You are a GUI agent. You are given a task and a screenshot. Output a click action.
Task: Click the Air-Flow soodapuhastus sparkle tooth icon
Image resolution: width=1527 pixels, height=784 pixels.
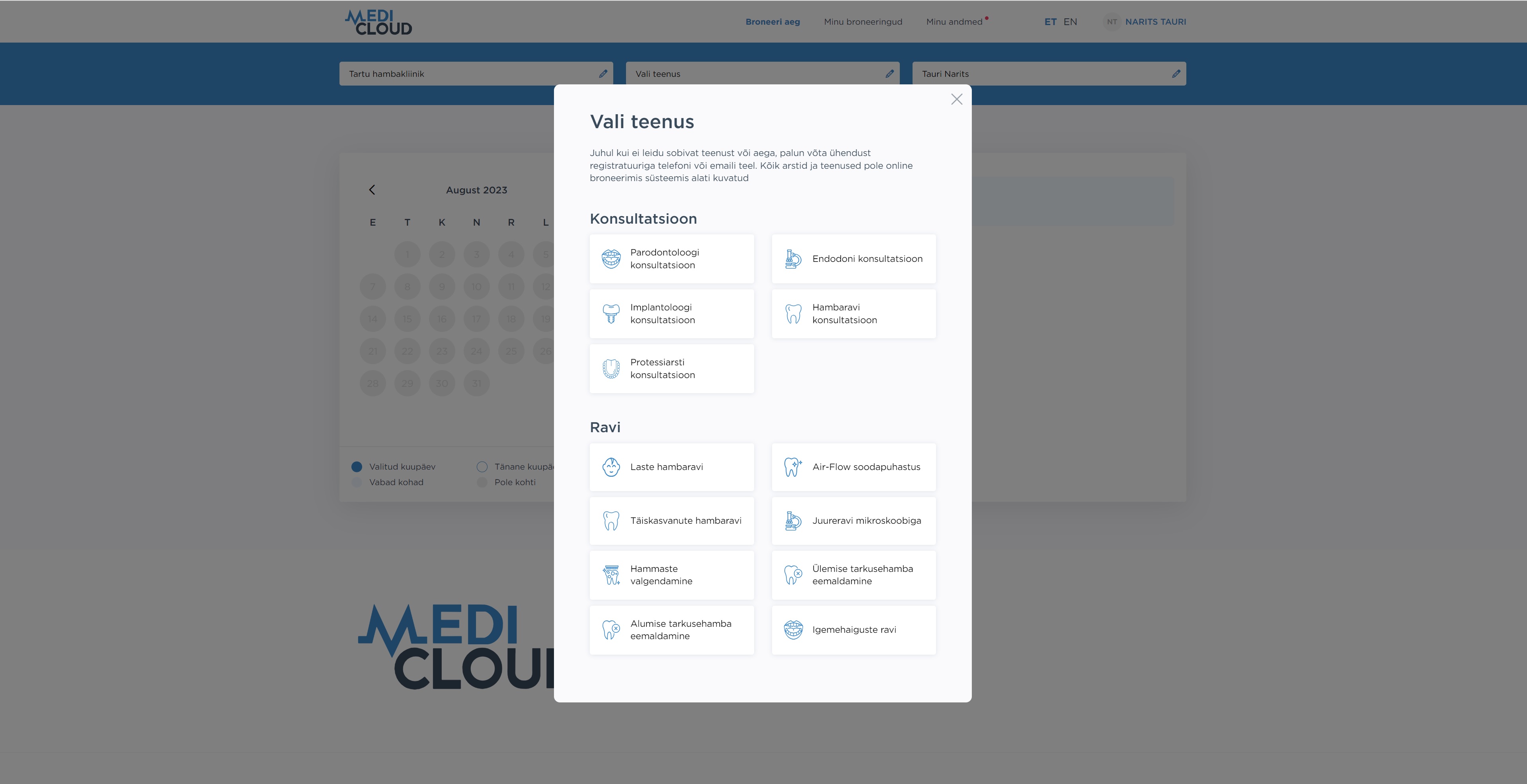[792, 467]
